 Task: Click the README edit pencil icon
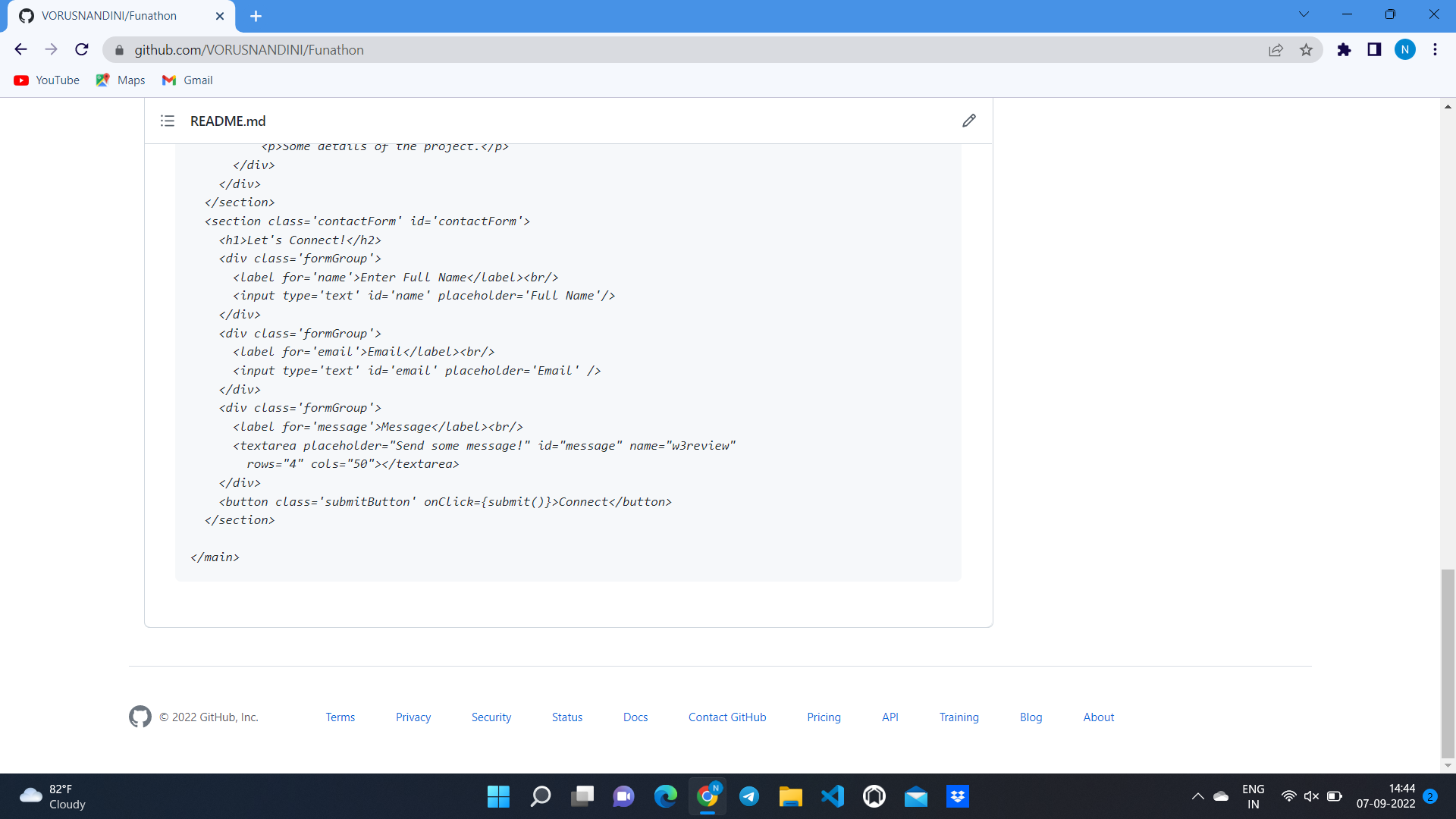[968, 121]
